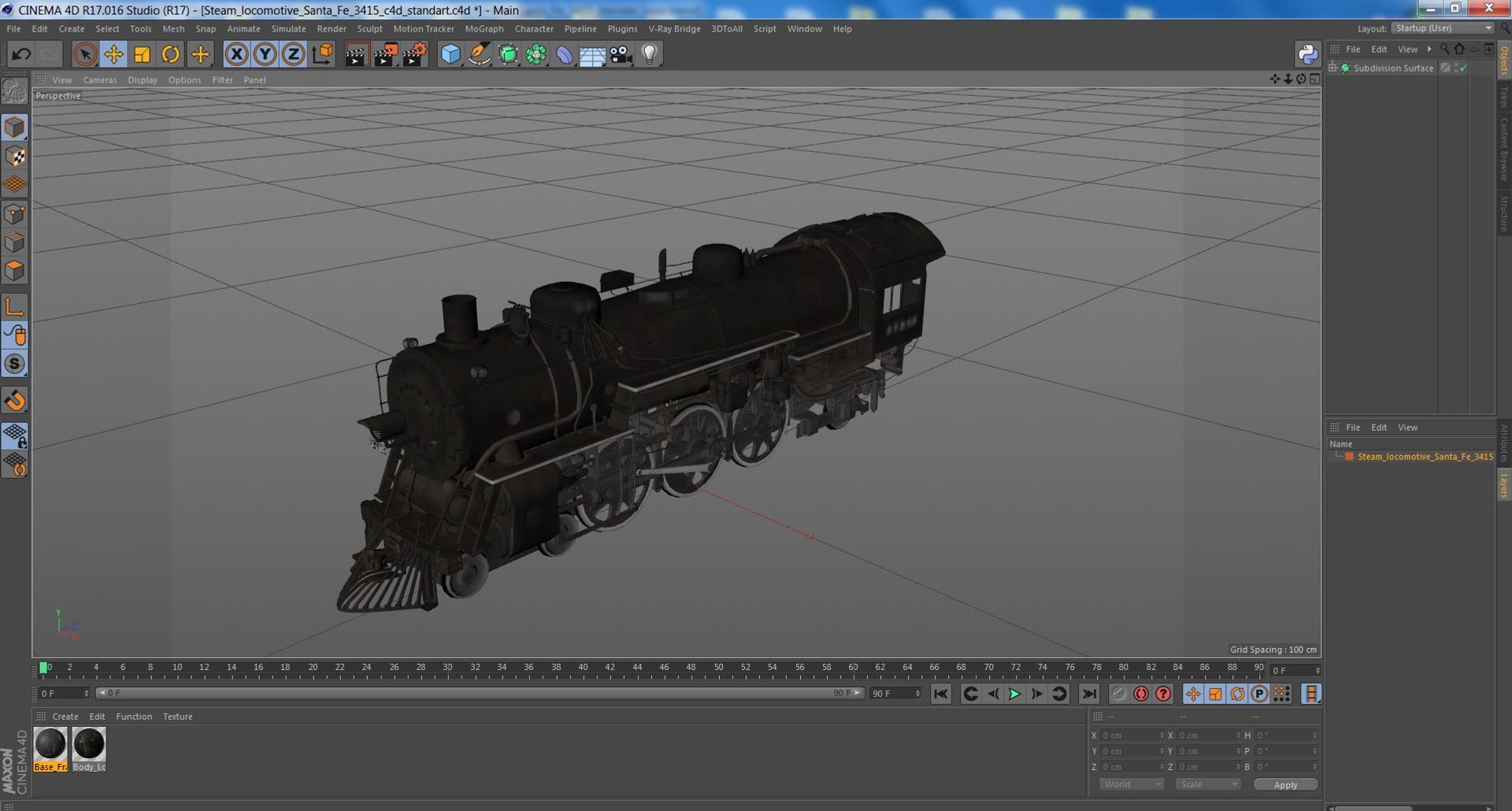This screenshot has width=1512, height=811.
Task: Switch to Edges mode
Action: point(15,243)
